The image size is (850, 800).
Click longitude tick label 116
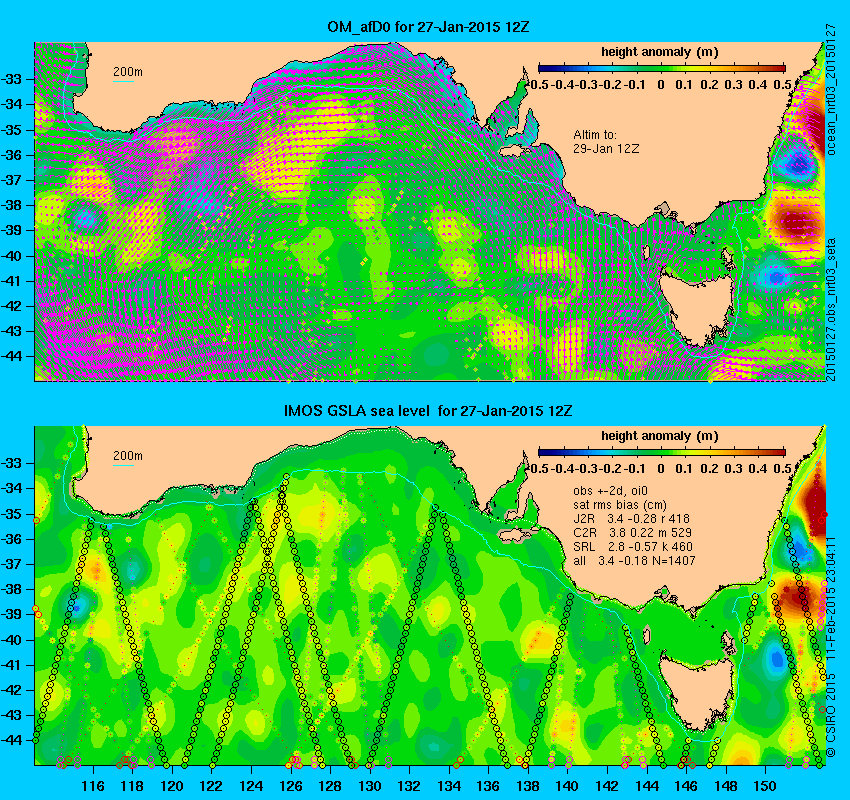93,786
